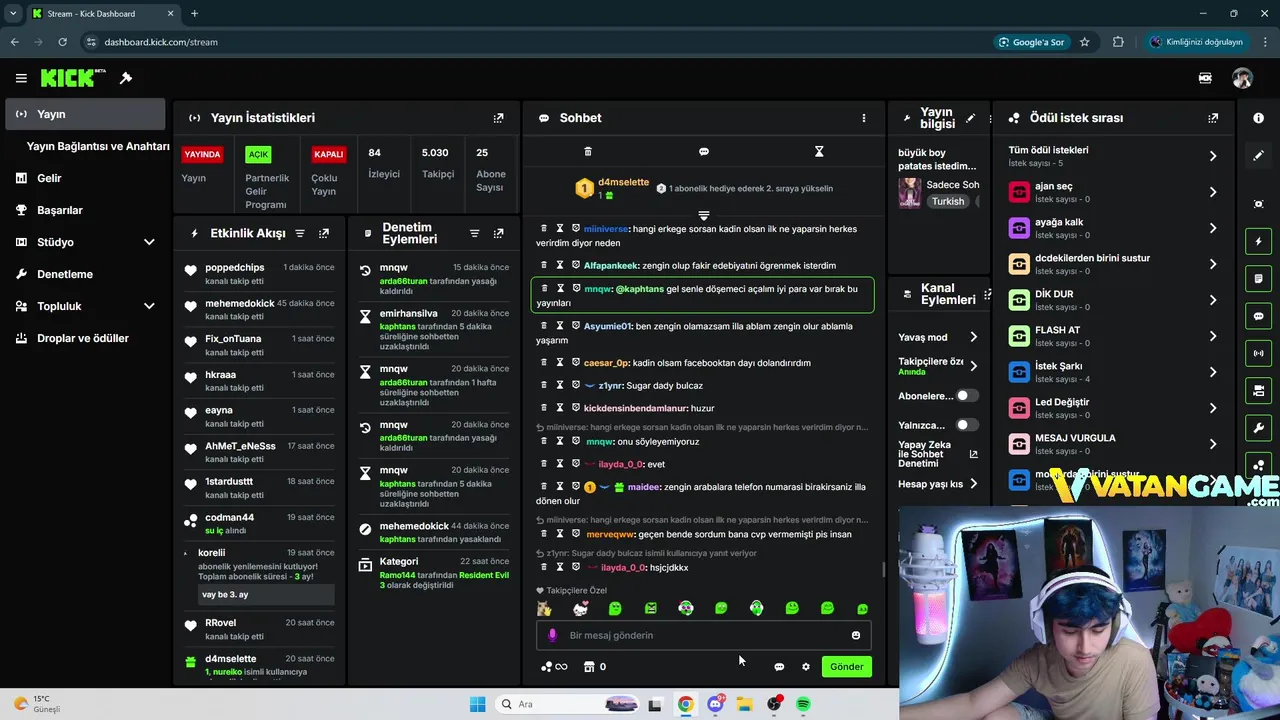Click the hourglass icon in chat toolbar
The width and height of the screenshot is (1280, 720).
[819, 151]
